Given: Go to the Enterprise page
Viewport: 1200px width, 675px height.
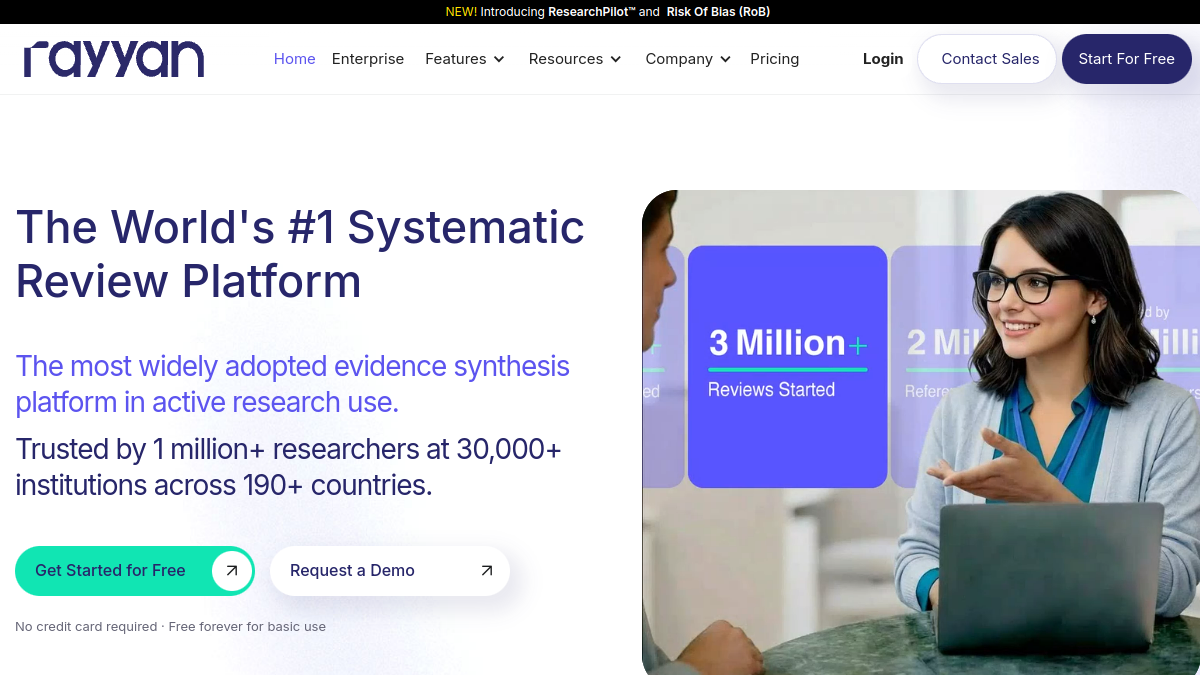Looking at the screenshot, I should 368,59.
